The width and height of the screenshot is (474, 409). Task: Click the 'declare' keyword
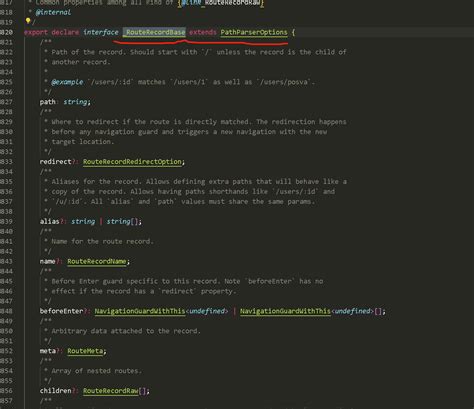(65, 32)
